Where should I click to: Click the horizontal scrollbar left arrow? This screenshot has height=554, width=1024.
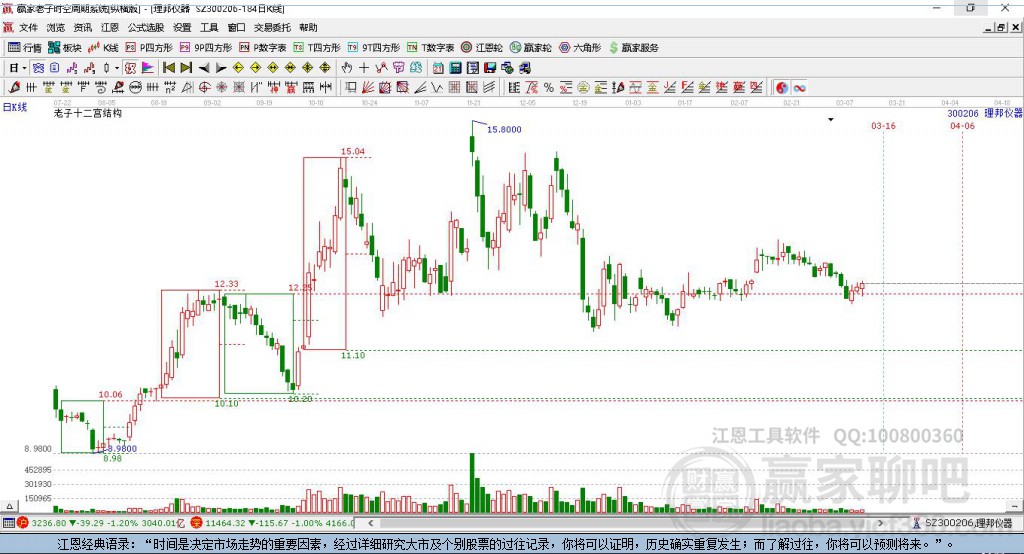pyautogui.click(x=370, y=523)
